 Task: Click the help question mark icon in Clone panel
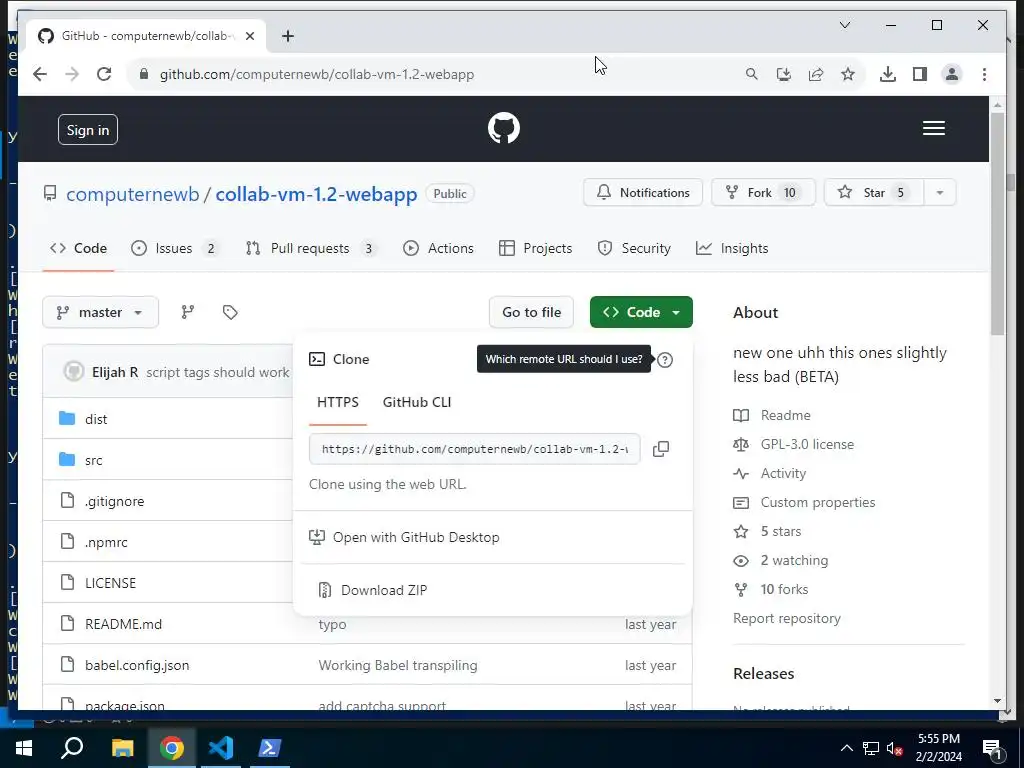point(665,360)
